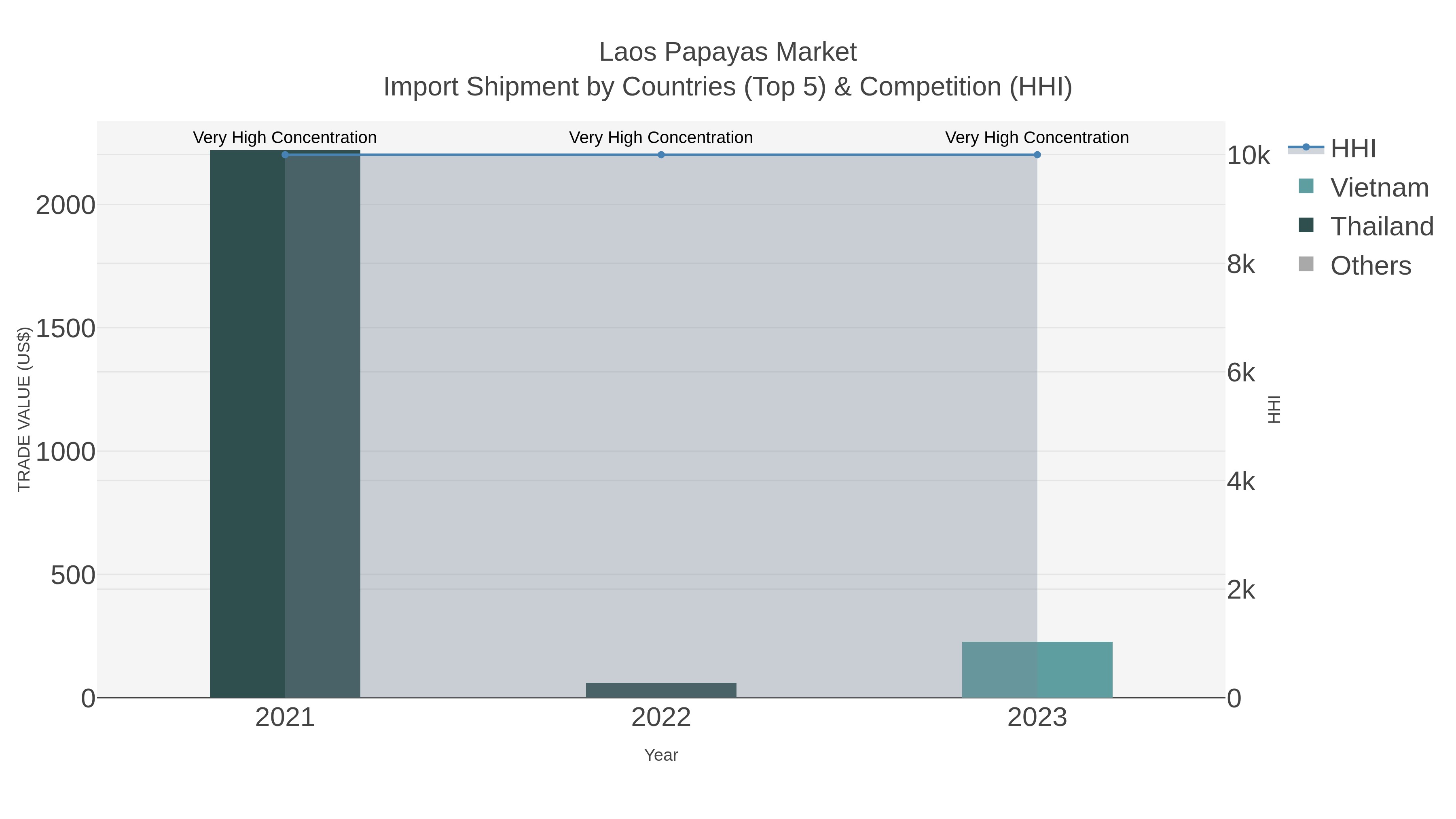The image size is (1456, 819).
Task: Click the 10k tick on HHI axis
Action: click(1248, 155)
